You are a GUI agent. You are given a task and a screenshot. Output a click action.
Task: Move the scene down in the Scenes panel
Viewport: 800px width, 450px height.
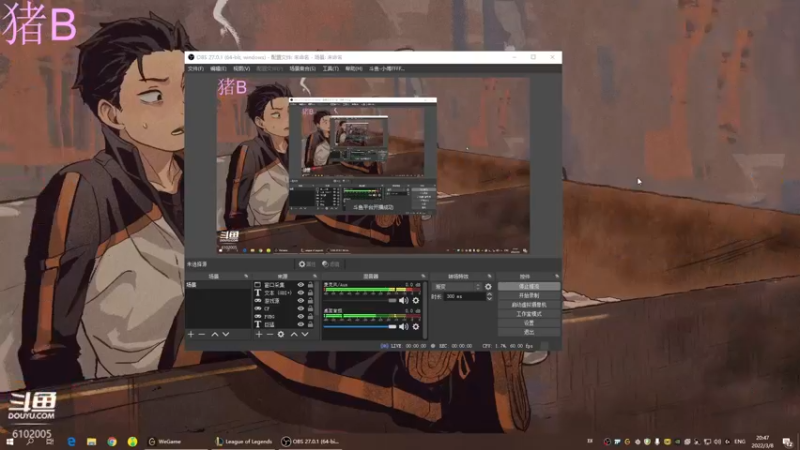[226, 334]
